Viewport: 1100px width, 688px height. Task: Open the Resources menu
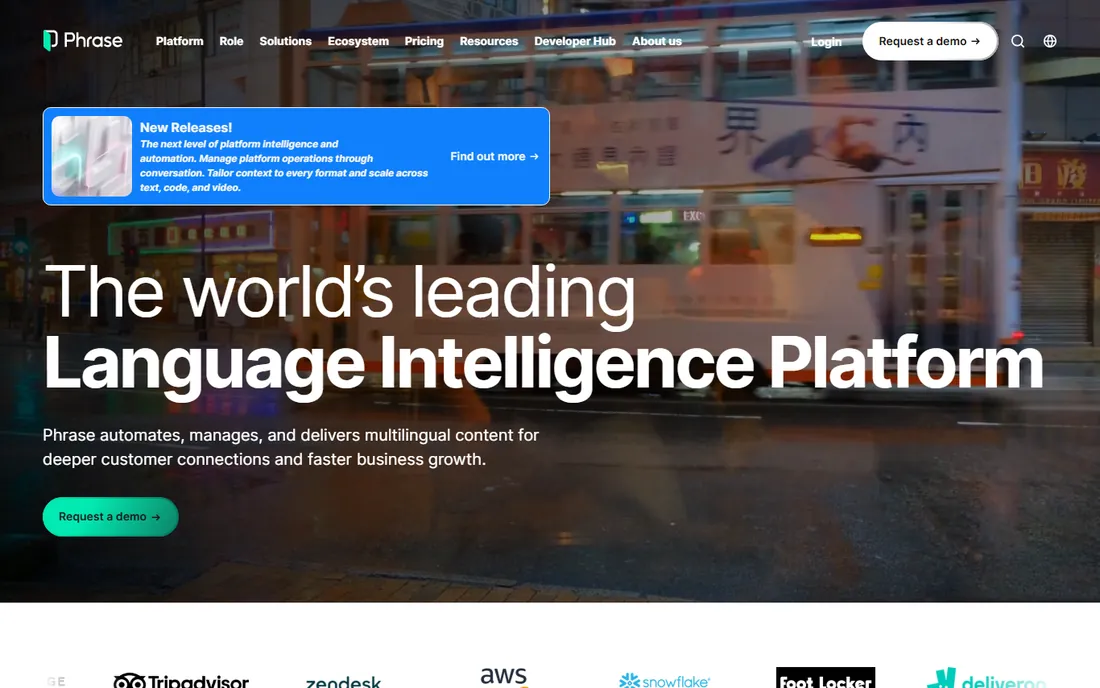489,41
